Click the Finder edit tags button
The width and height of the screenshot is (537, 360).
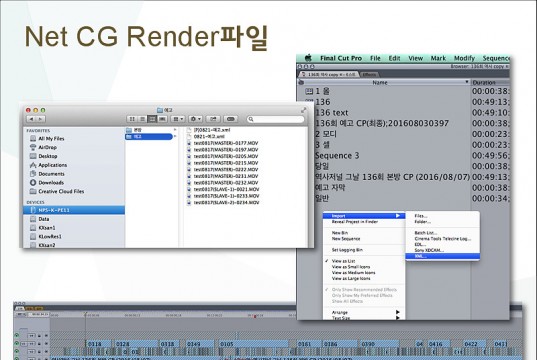pos(231,119)
